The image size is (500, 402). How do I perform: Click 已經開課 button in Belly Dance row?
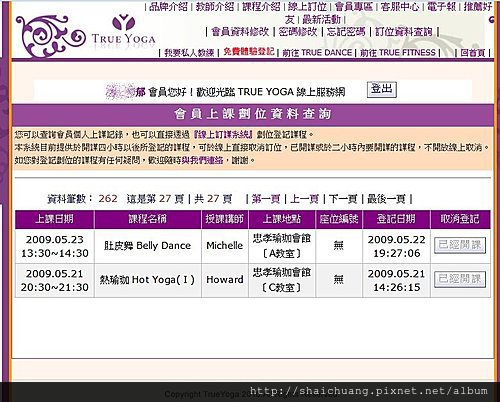point(460,245)
